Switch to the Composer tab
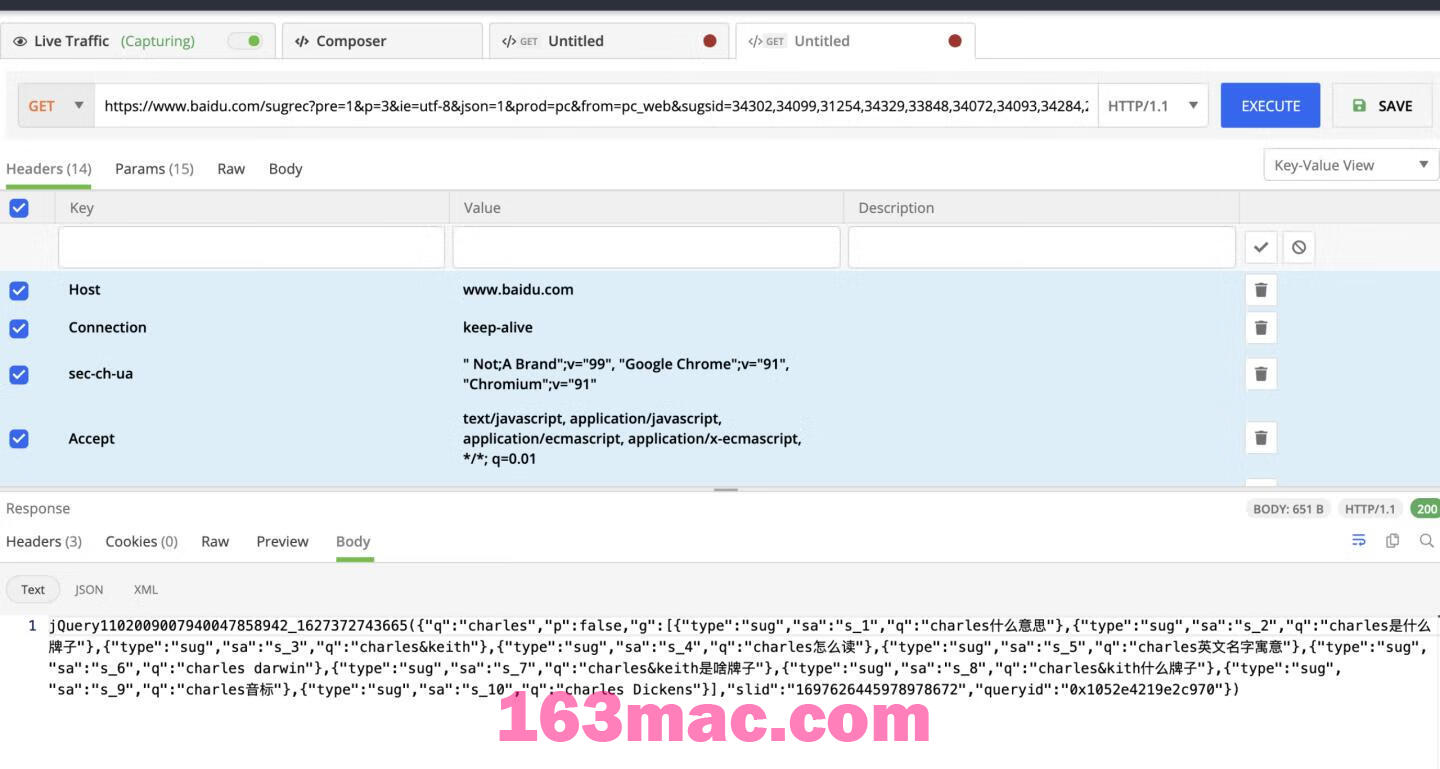Viewport: 1440px width, 769px height. click(382, 41)
